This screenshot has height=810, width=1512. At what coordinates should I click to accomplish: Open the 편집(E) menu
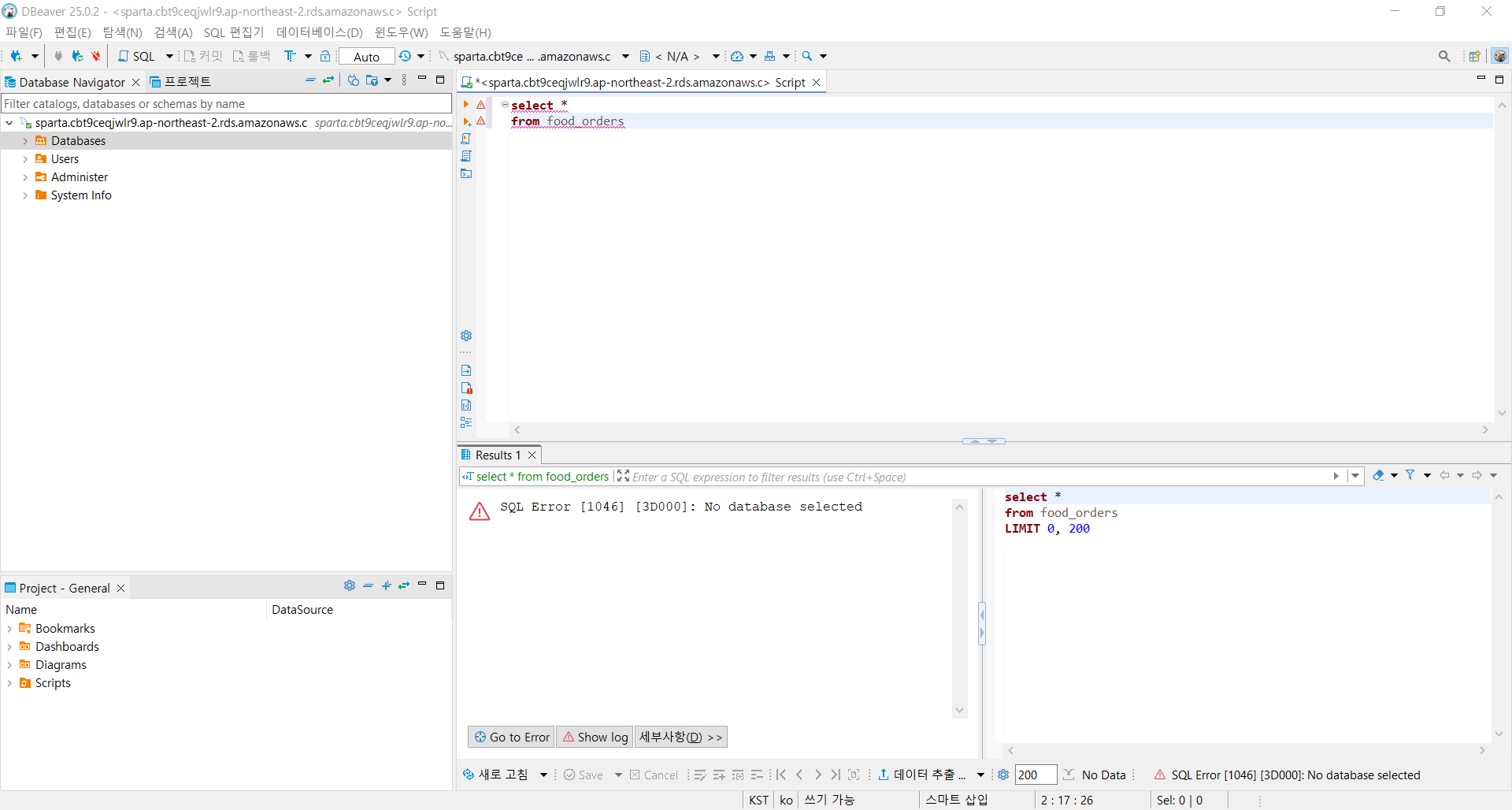click(x=72, y=32)
